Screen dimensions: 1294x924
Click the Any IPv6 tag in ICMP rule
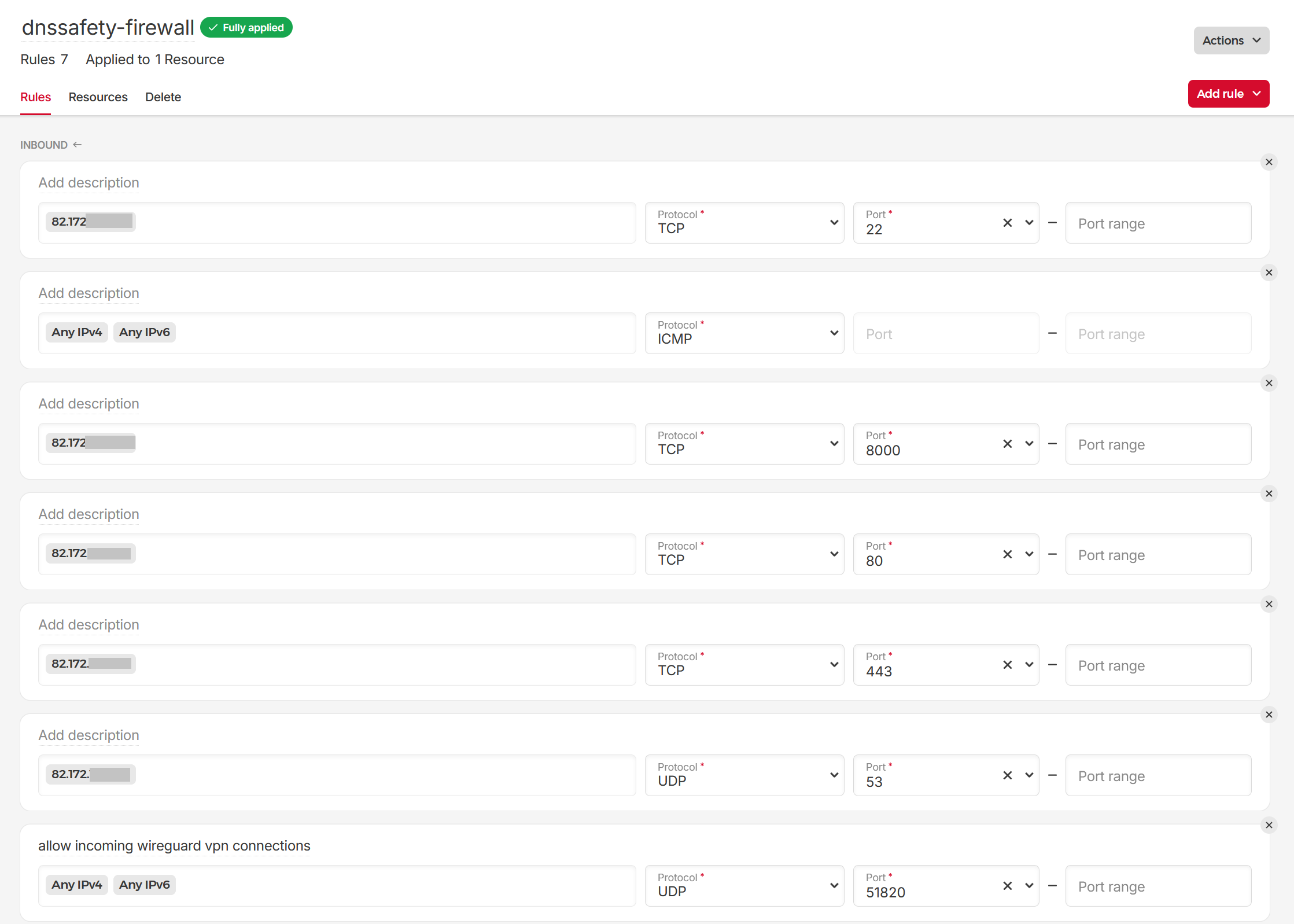(x=144, y=332)
